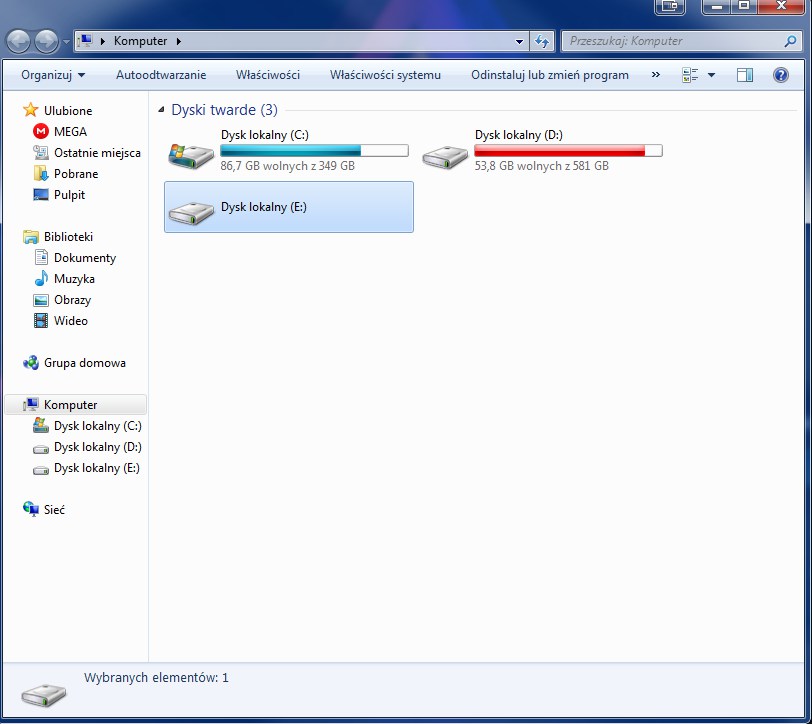Open the Muzyka library
Image resolution: width=812 pixels, height=724 pixels.
[74, 279]
